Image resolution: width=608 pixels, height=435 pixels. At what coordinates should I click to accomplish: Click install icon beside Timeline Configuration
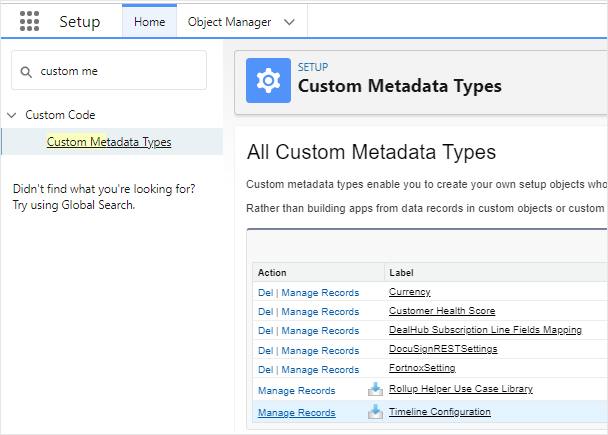[375, 412]
